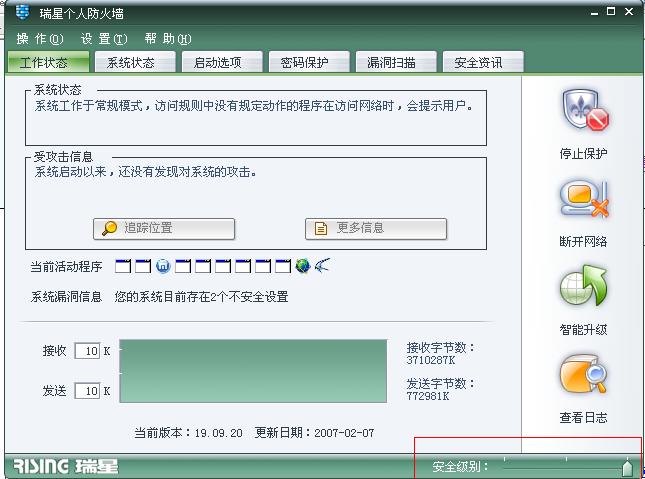Switch to the 安全资讯 tab
The image size is (645, 479).
pyautogui.click(x=483, y=62)
